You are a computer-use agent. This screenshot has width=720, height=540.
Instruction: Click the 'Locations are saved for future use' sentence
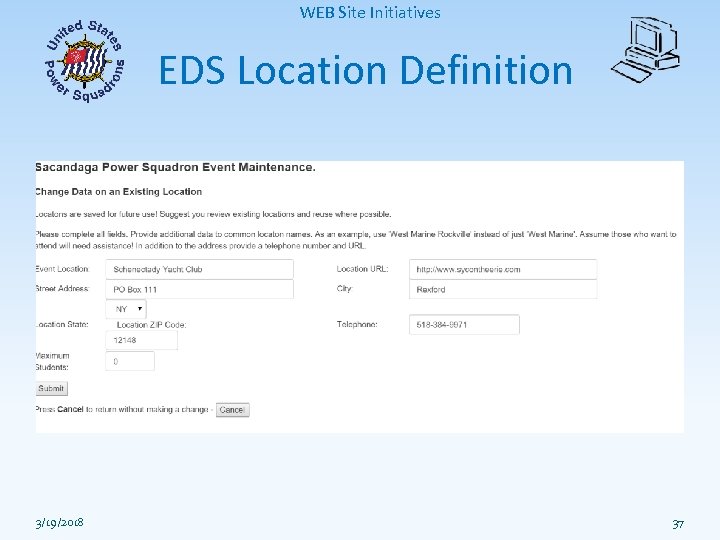(x=214, y=214)
